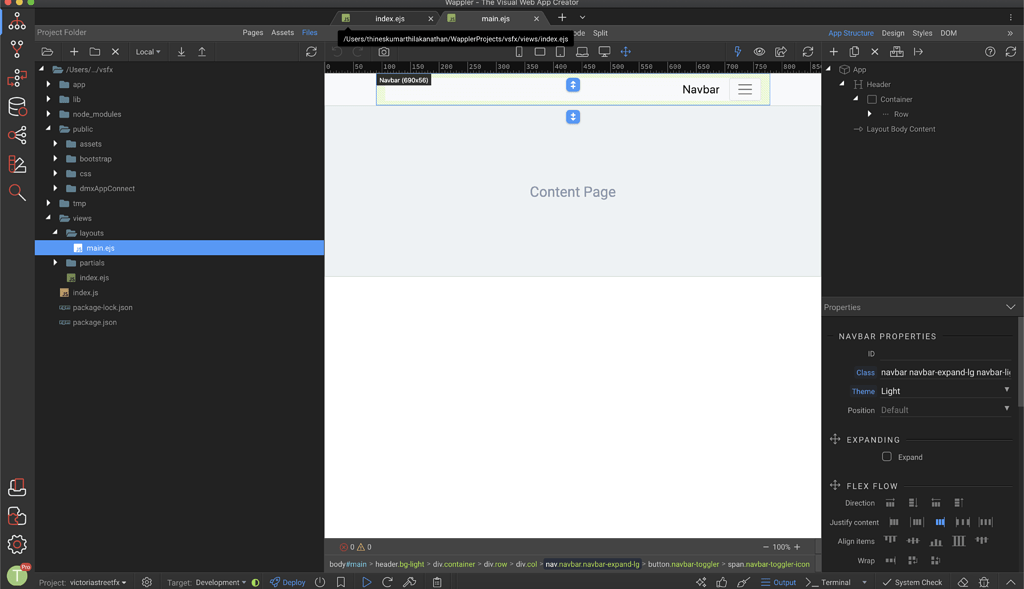Toggle App Connect data with the lightning icon

[737, 51]
